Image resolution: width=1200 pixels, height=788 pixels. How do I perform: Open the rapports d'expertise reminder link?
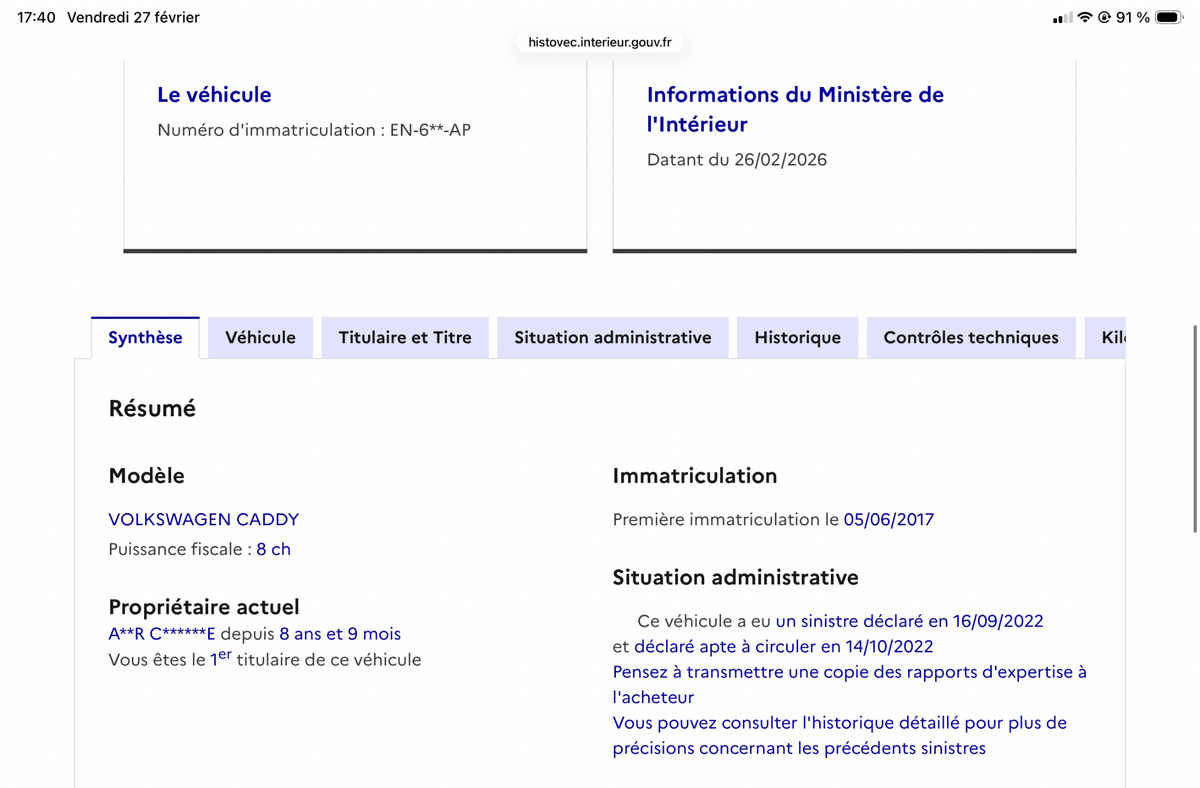click(849, 672)
